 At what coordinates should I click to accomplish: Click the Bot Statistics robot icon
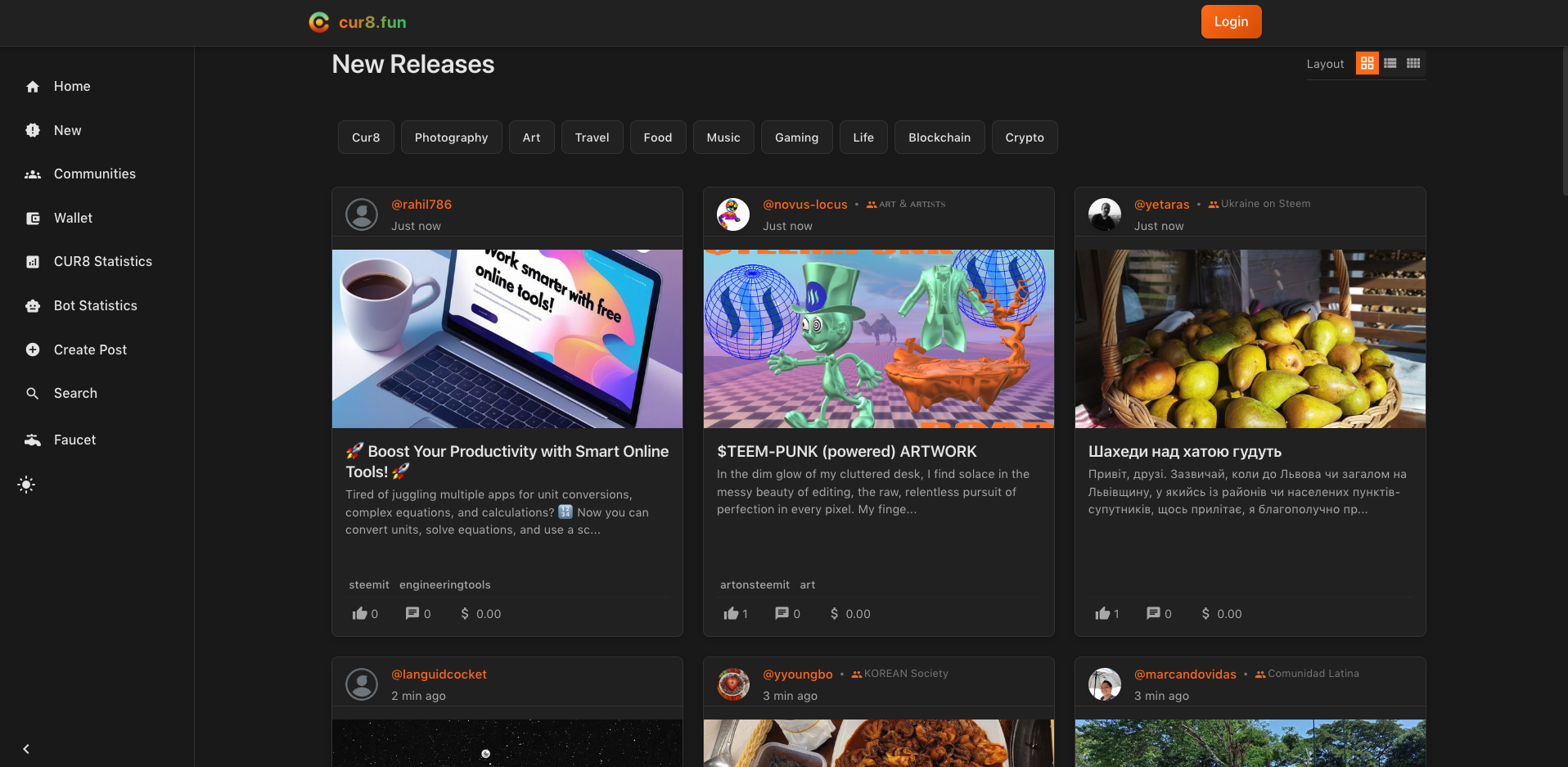pyautogui.click(x=33, y=306)
